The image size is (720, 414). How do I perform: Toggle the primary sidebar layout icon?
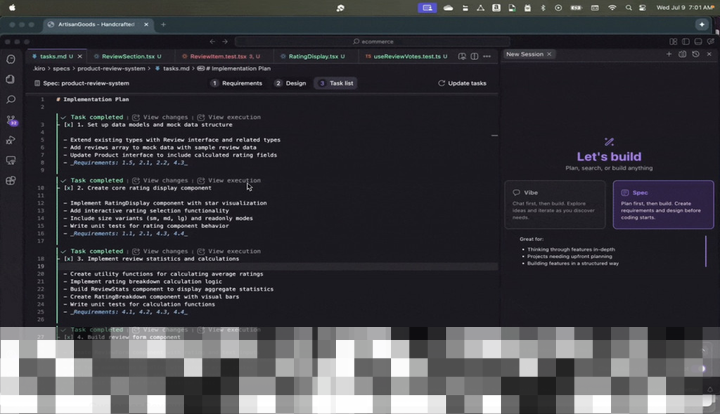point(686,41)
